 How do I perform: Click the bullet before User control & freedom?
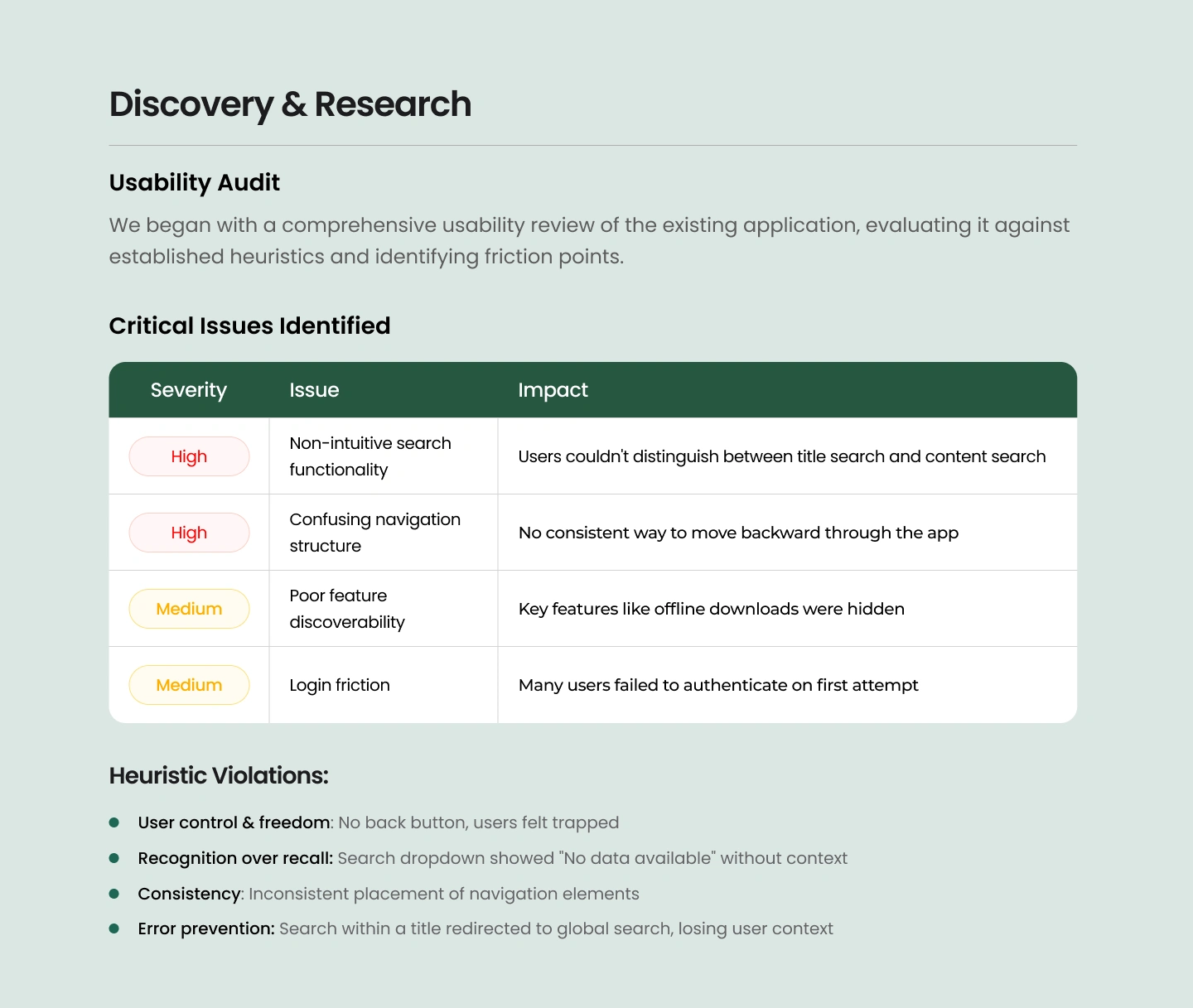(x=114, y=822)
